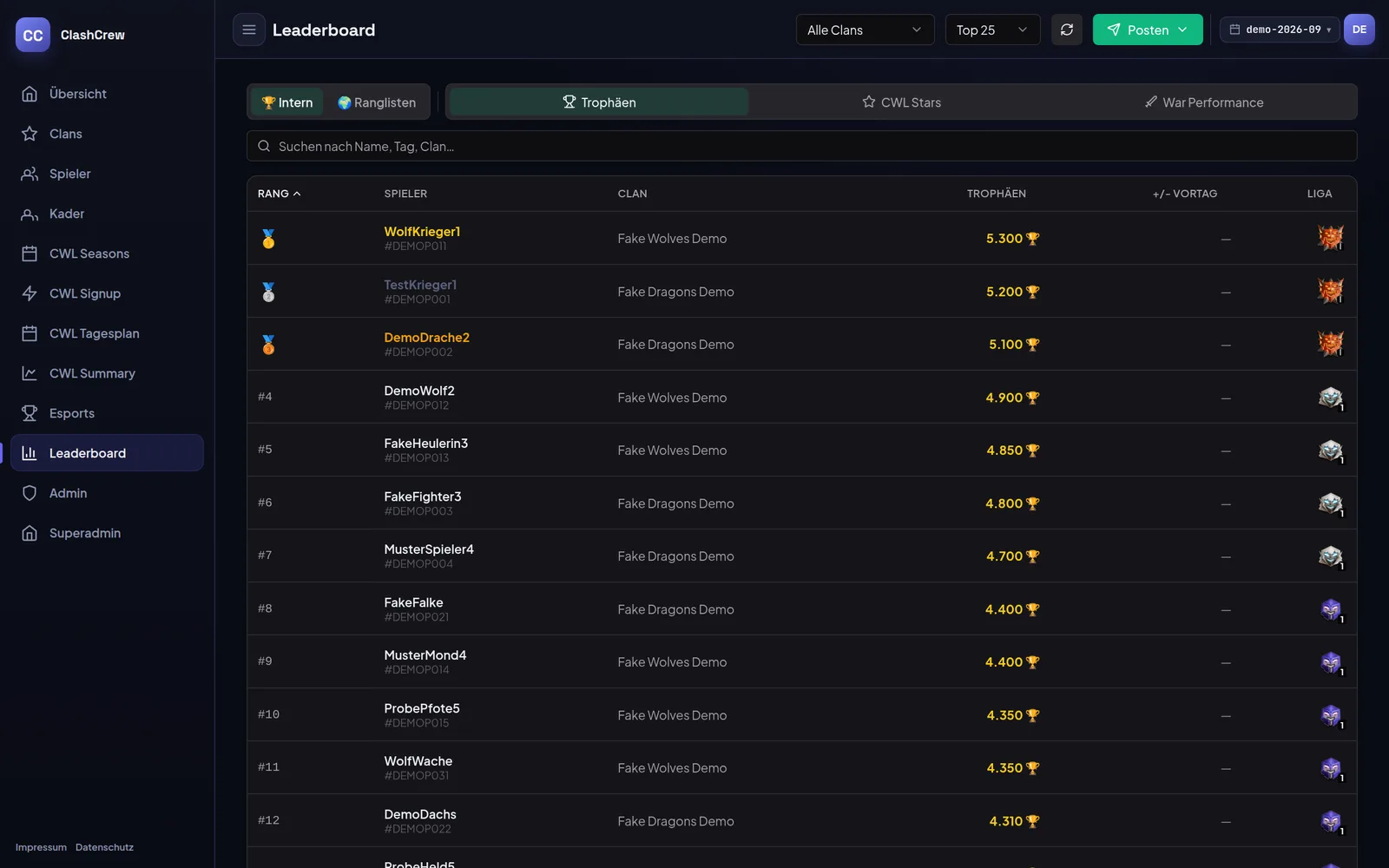This screenshot has height=868, width=1389.
Task: Refresh the leaderboard with the reload icon
Action: (x=1067, y=30)
